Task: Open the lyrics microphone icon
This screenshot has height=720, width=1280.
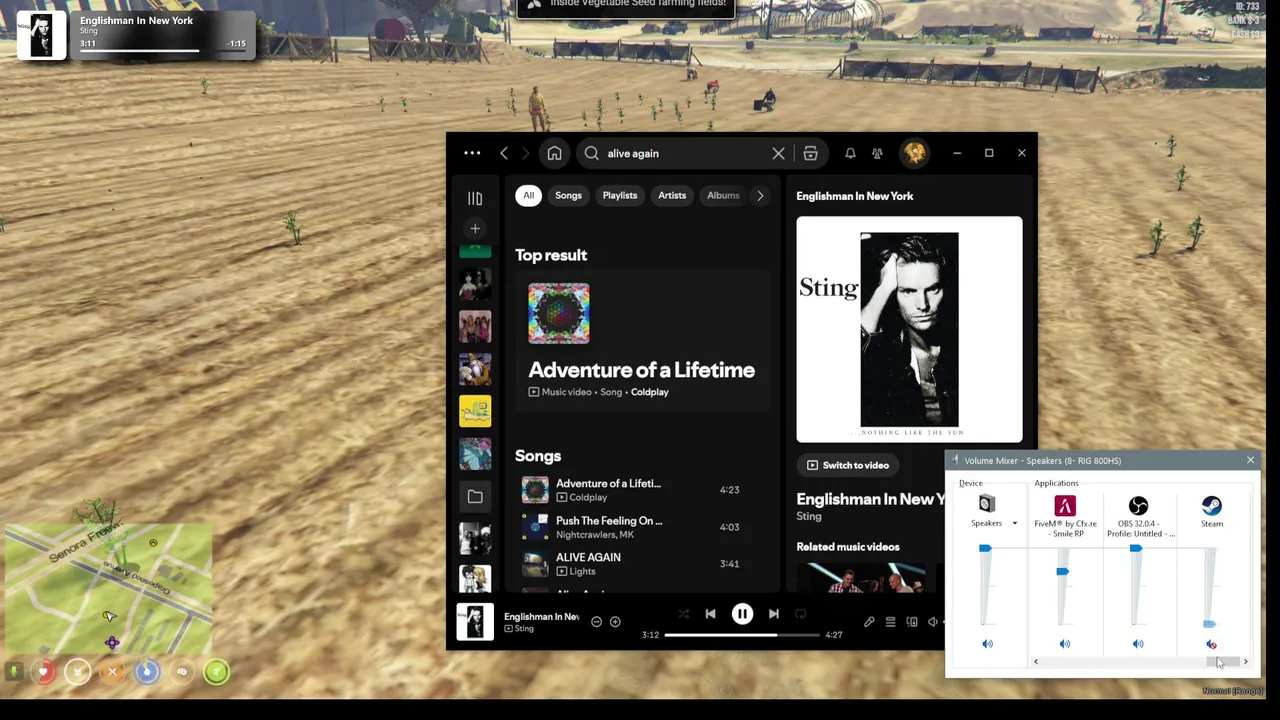Action: coord(869,622)
